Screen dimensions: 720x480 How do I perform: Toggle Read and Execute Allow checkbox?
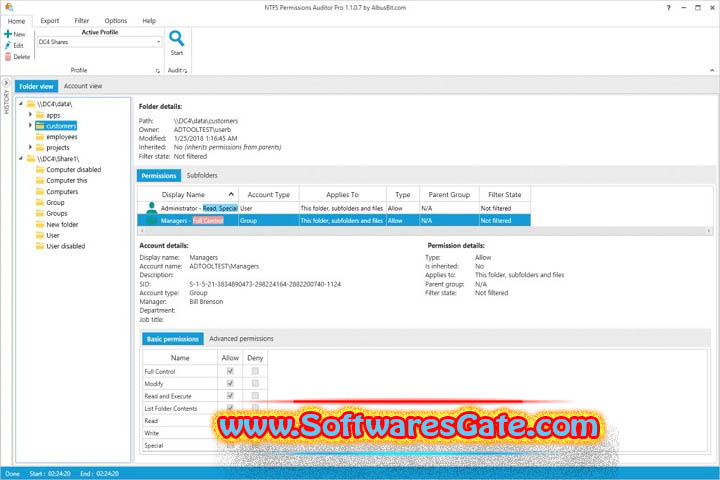(230, 396)
